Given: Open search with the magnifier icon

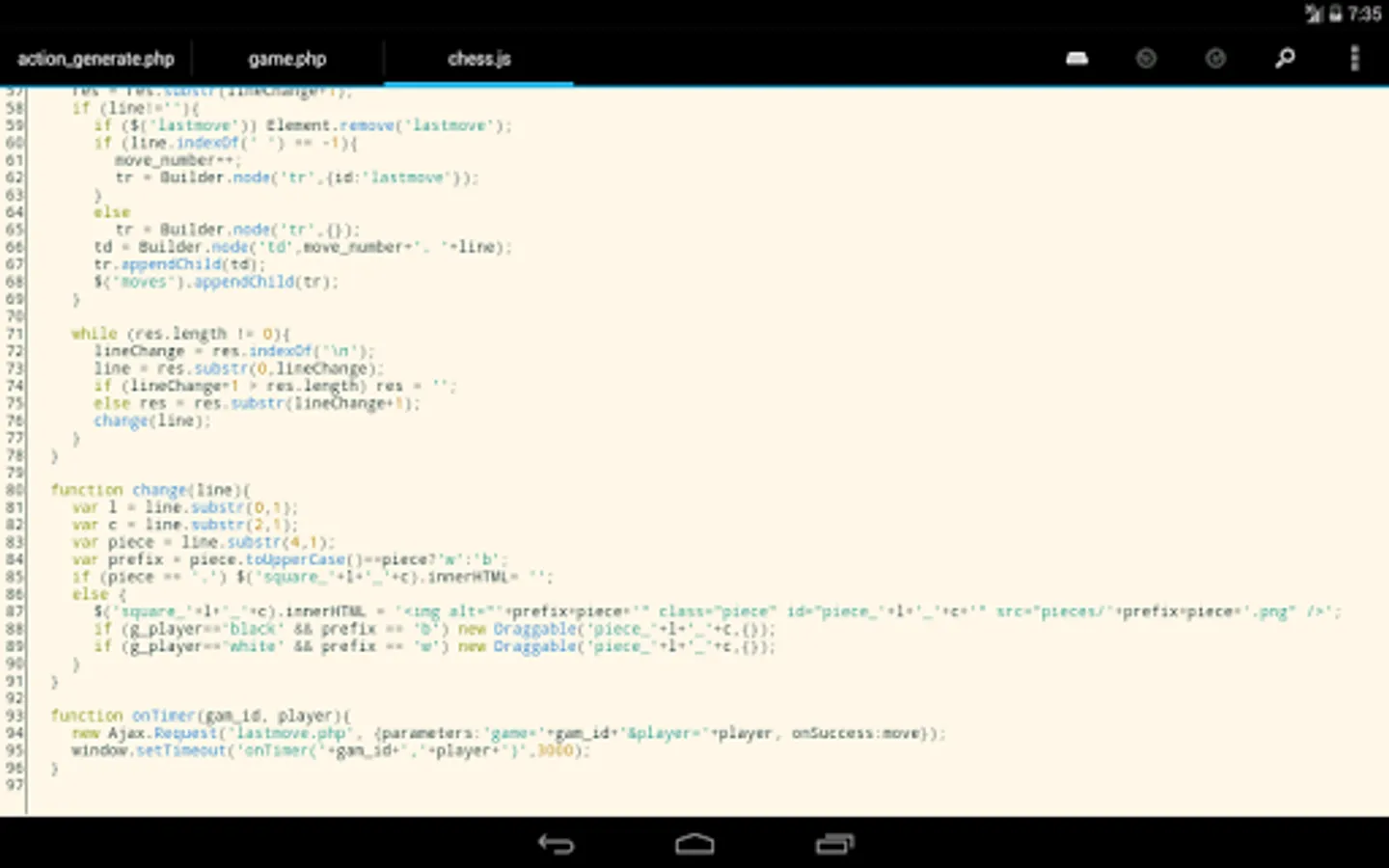Looking at the screenshot, I should pos(1284,59).
